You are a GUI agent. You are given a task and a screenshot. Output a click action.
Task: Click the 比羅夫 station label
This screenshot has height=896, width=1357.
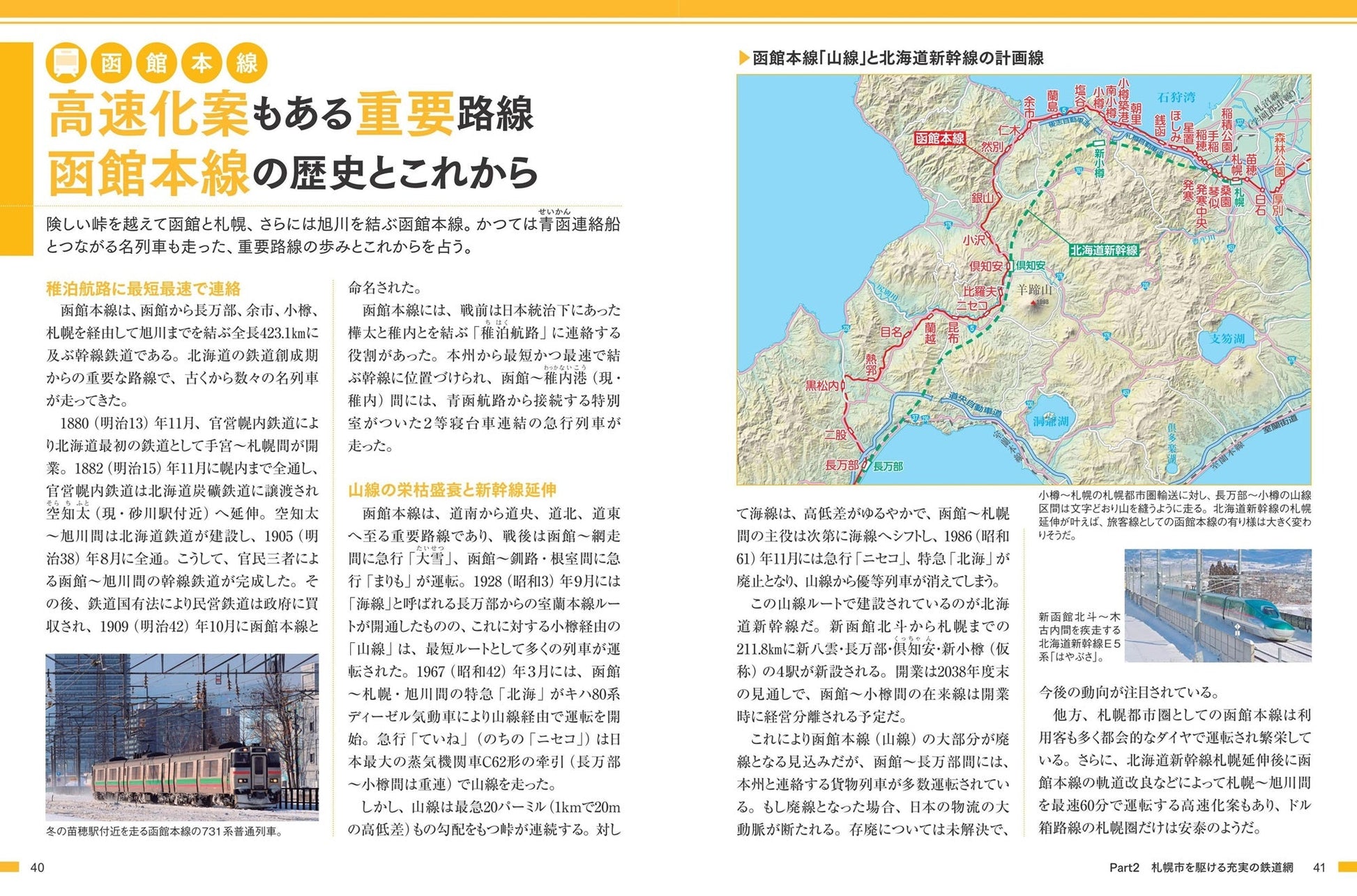(x=980, y=291)
